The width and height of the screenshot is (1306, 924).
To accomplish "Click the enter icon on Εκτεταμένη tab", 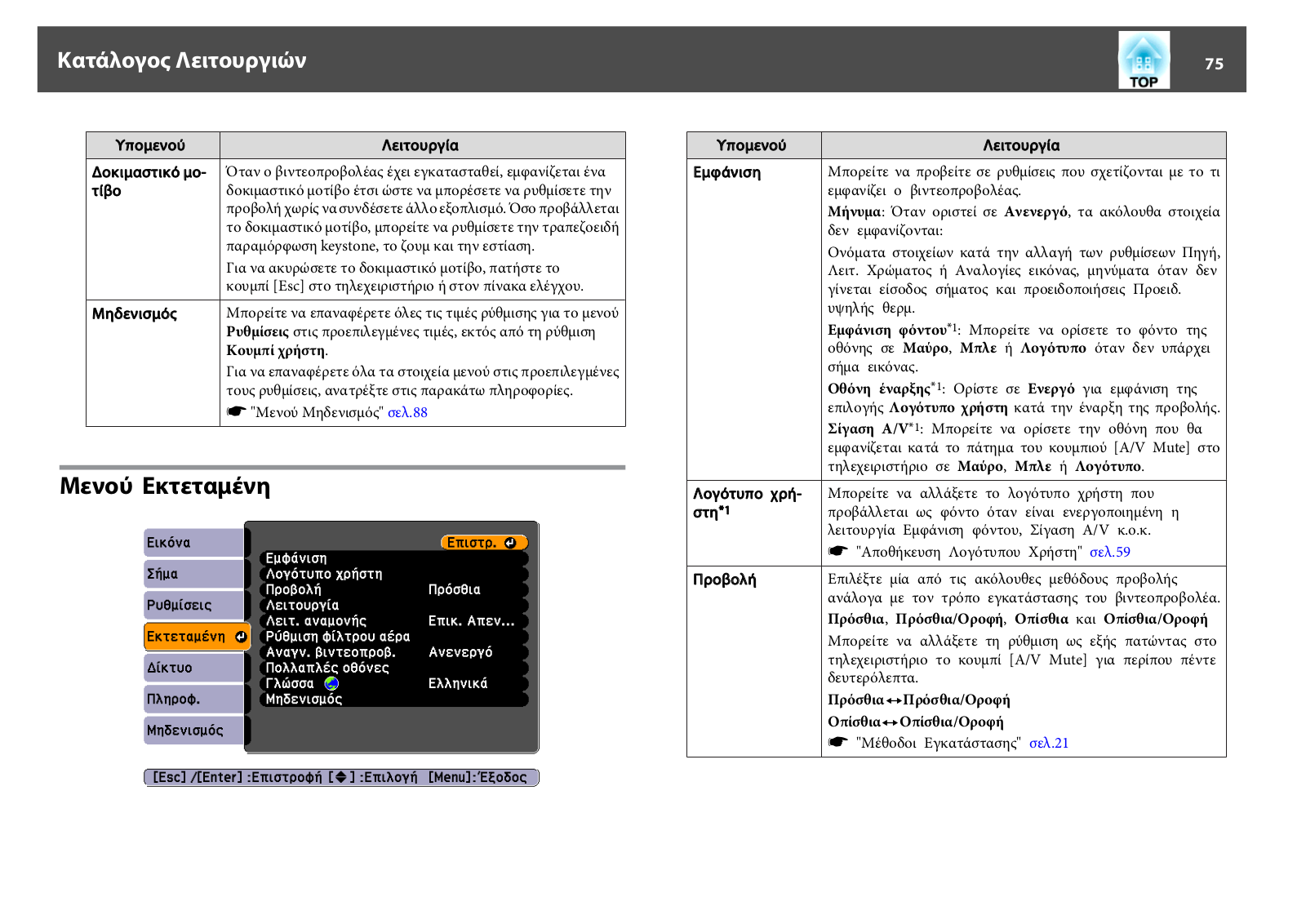I will pyautogui.click(x=241, y=637).
